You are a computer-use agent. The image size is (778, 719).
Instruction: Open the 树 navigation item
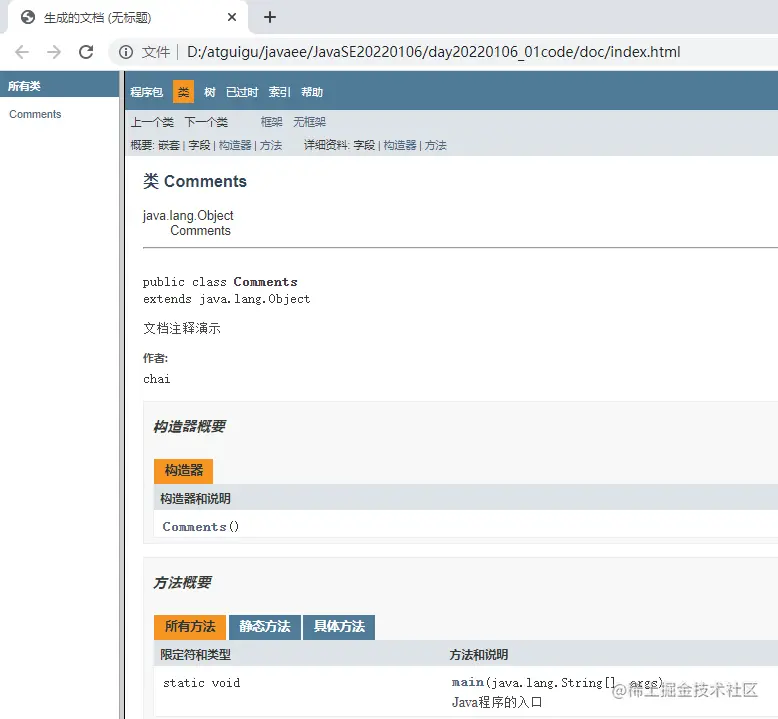[210, 92]
